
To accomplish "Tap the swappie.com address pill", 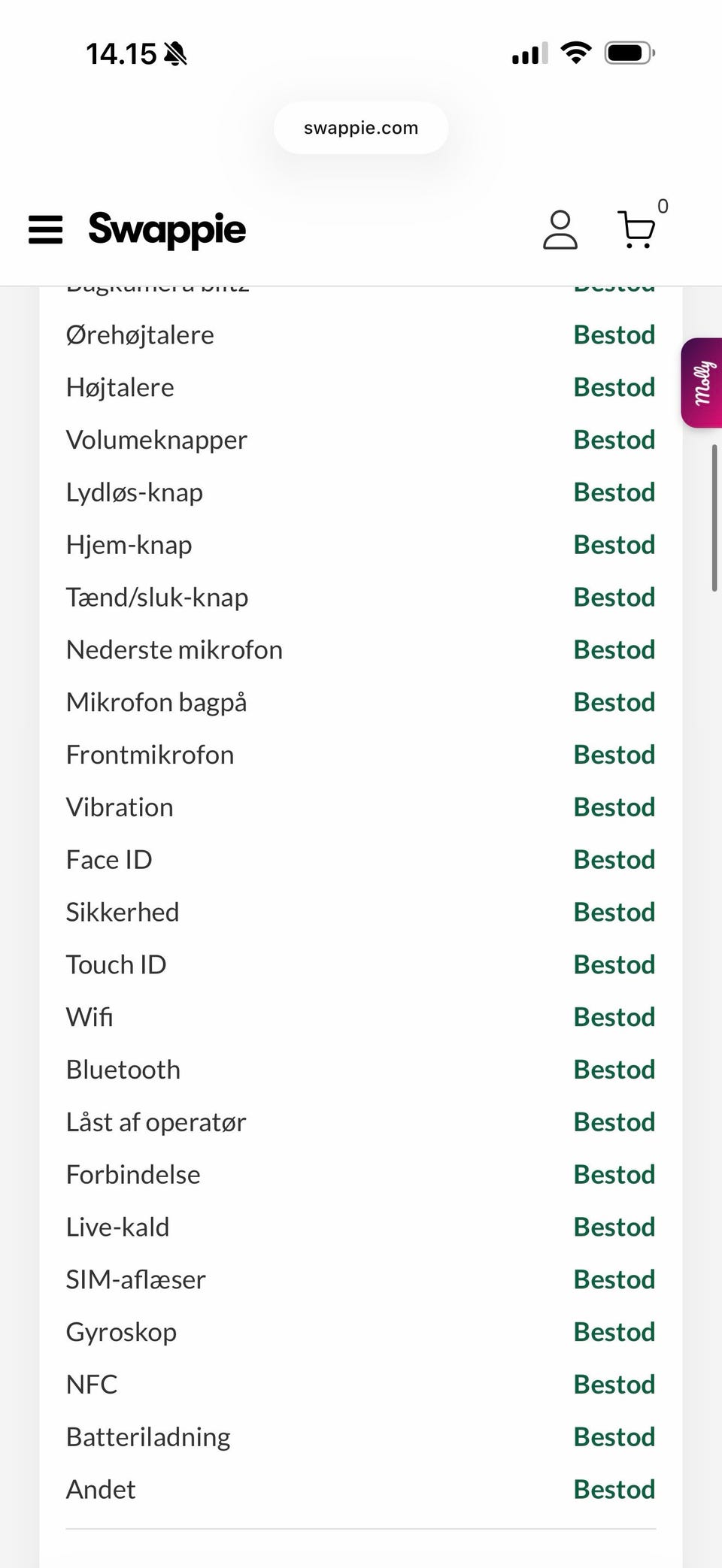I will pyautogui.click(x=361, y=128).
